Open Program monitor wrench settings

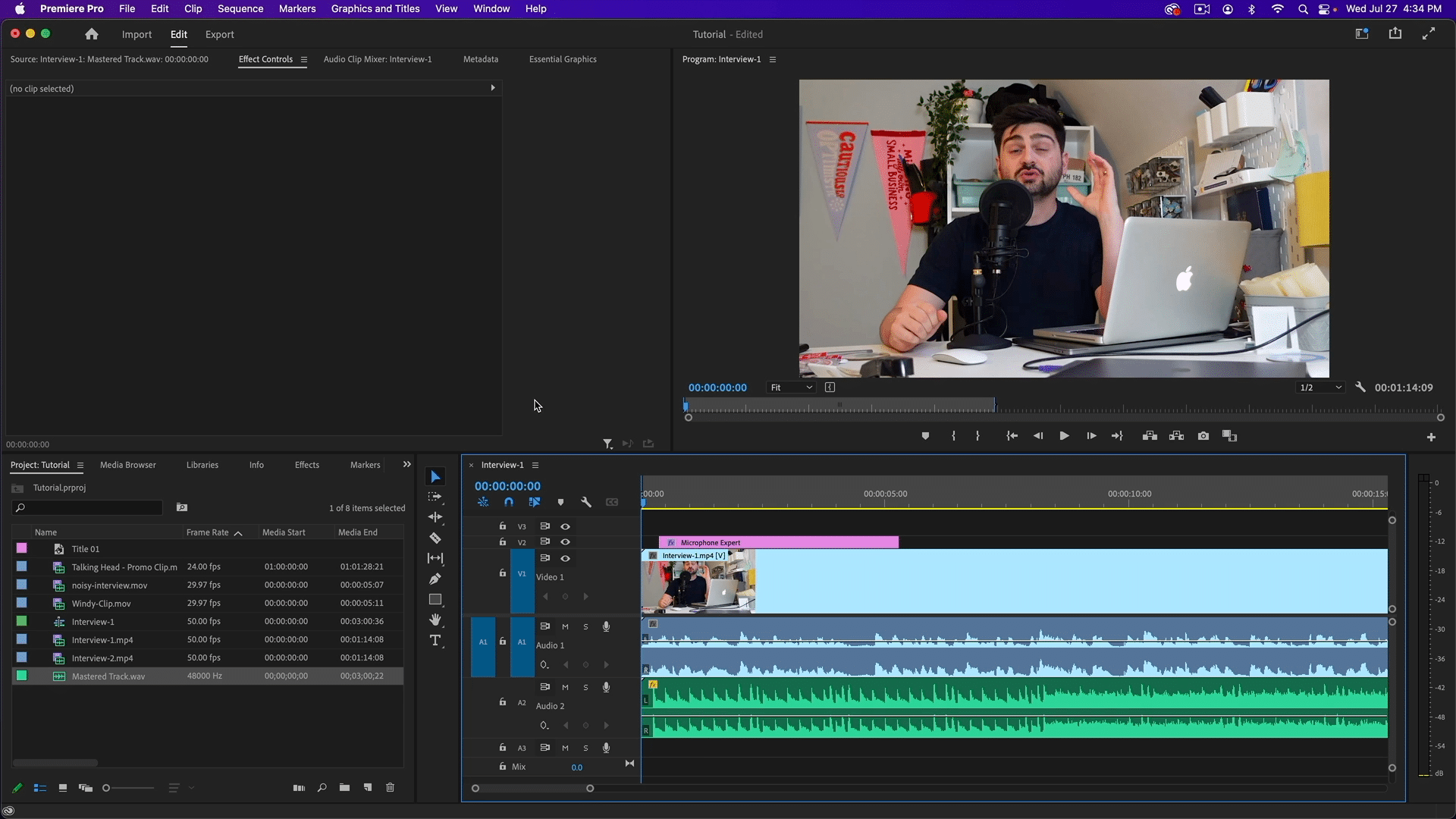pos(1360,388)
